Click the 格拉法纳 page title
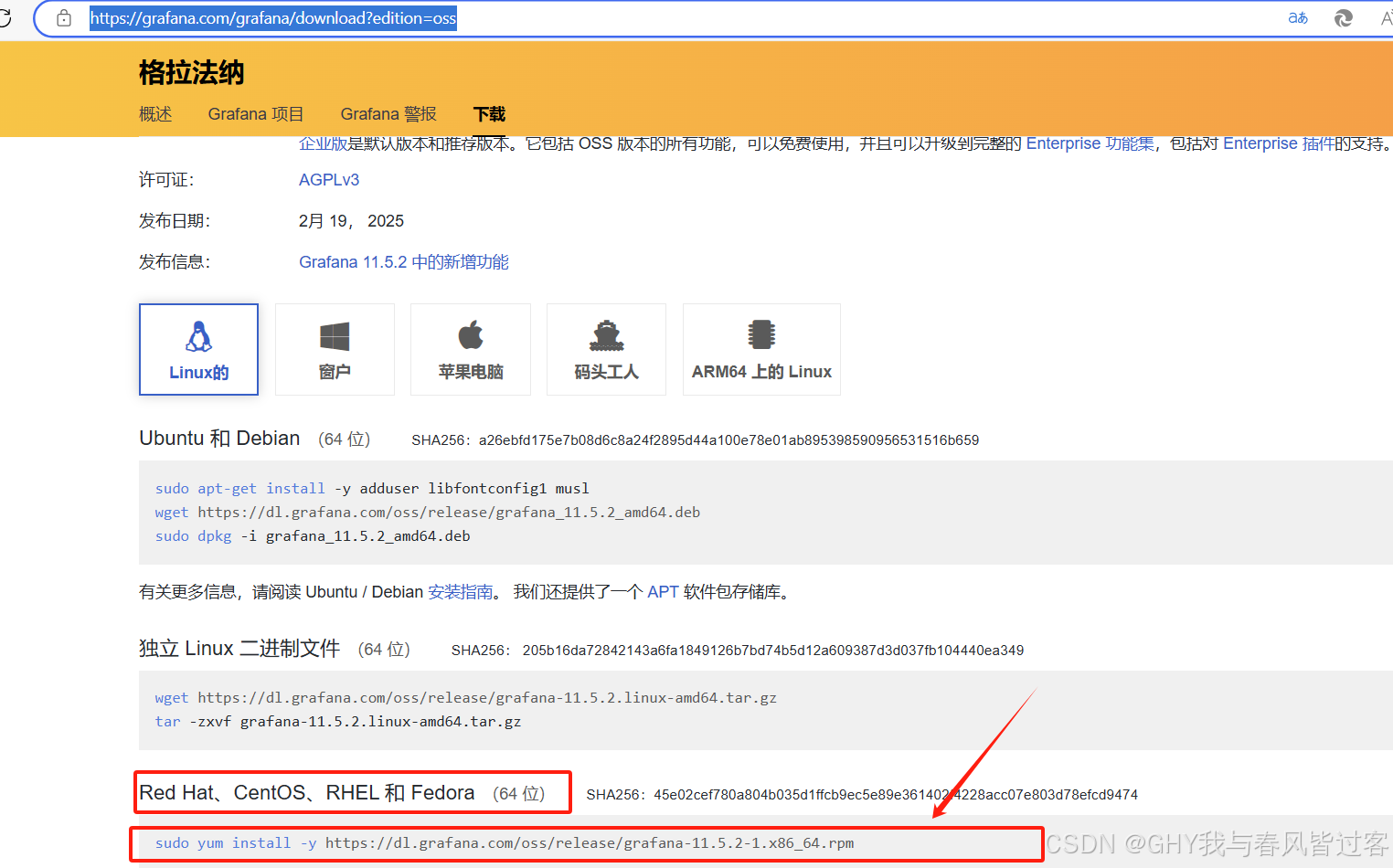The height and width of the screenshot is (868, 1393). point(192,72)
